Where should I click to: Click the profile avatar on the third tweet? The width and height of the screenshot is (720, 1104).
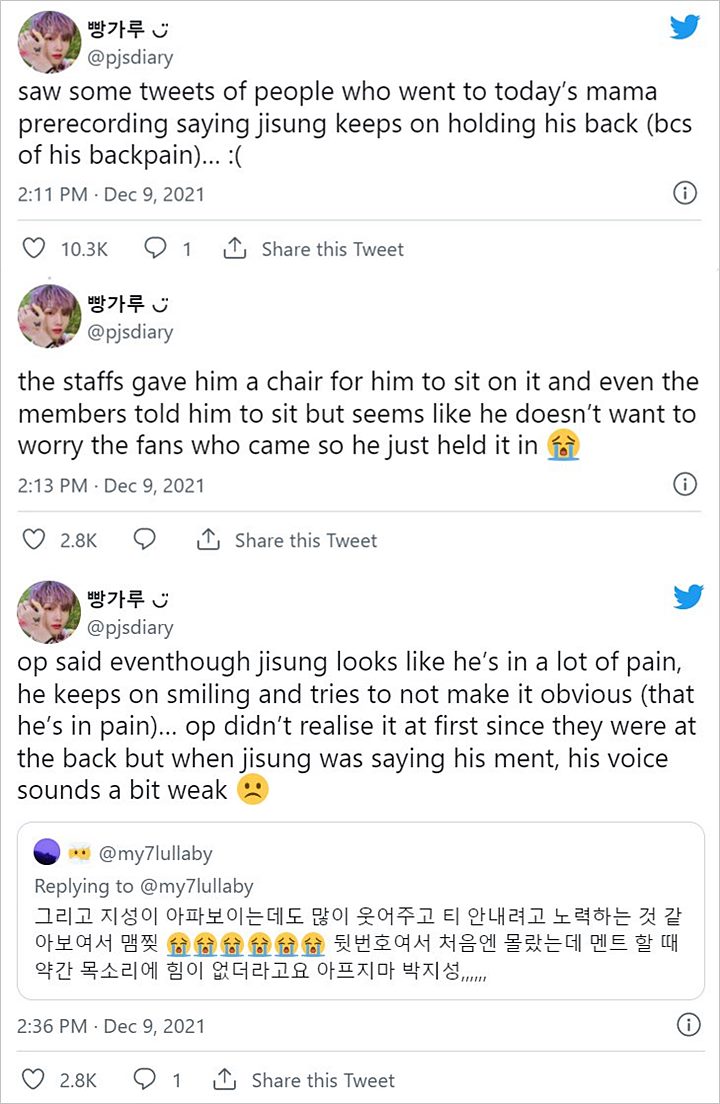[x=48, y=612]
